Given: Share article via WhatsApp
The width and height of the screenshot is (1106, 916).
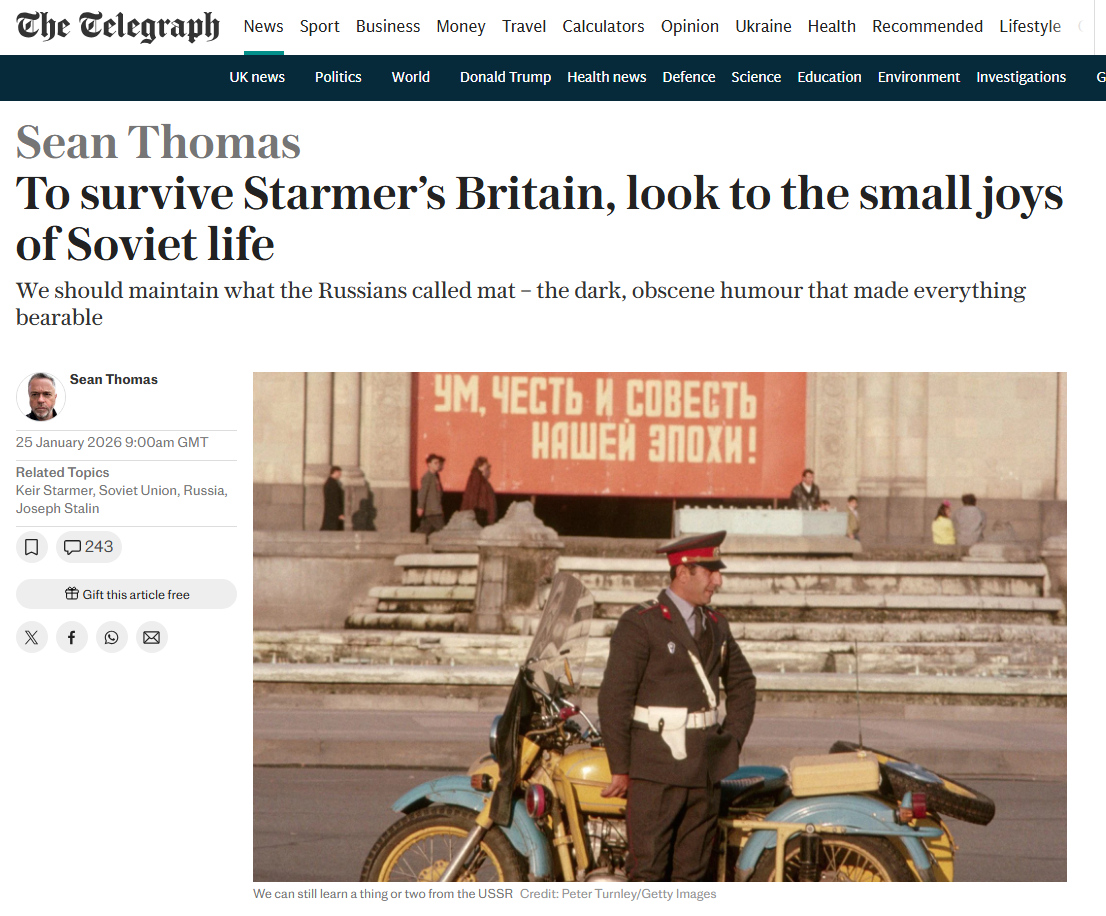Looking at the screenshot, I should click(111, 637).
